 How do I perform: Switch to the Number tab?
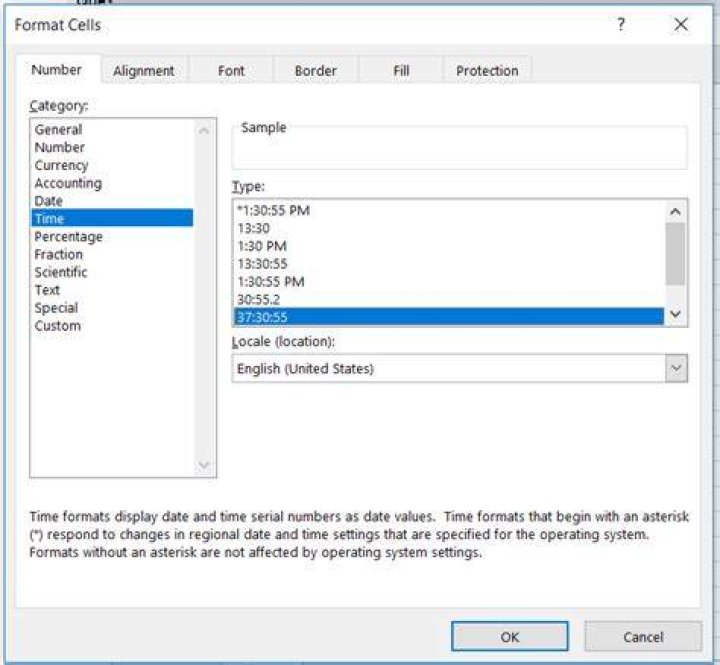[x=56, y=70]
